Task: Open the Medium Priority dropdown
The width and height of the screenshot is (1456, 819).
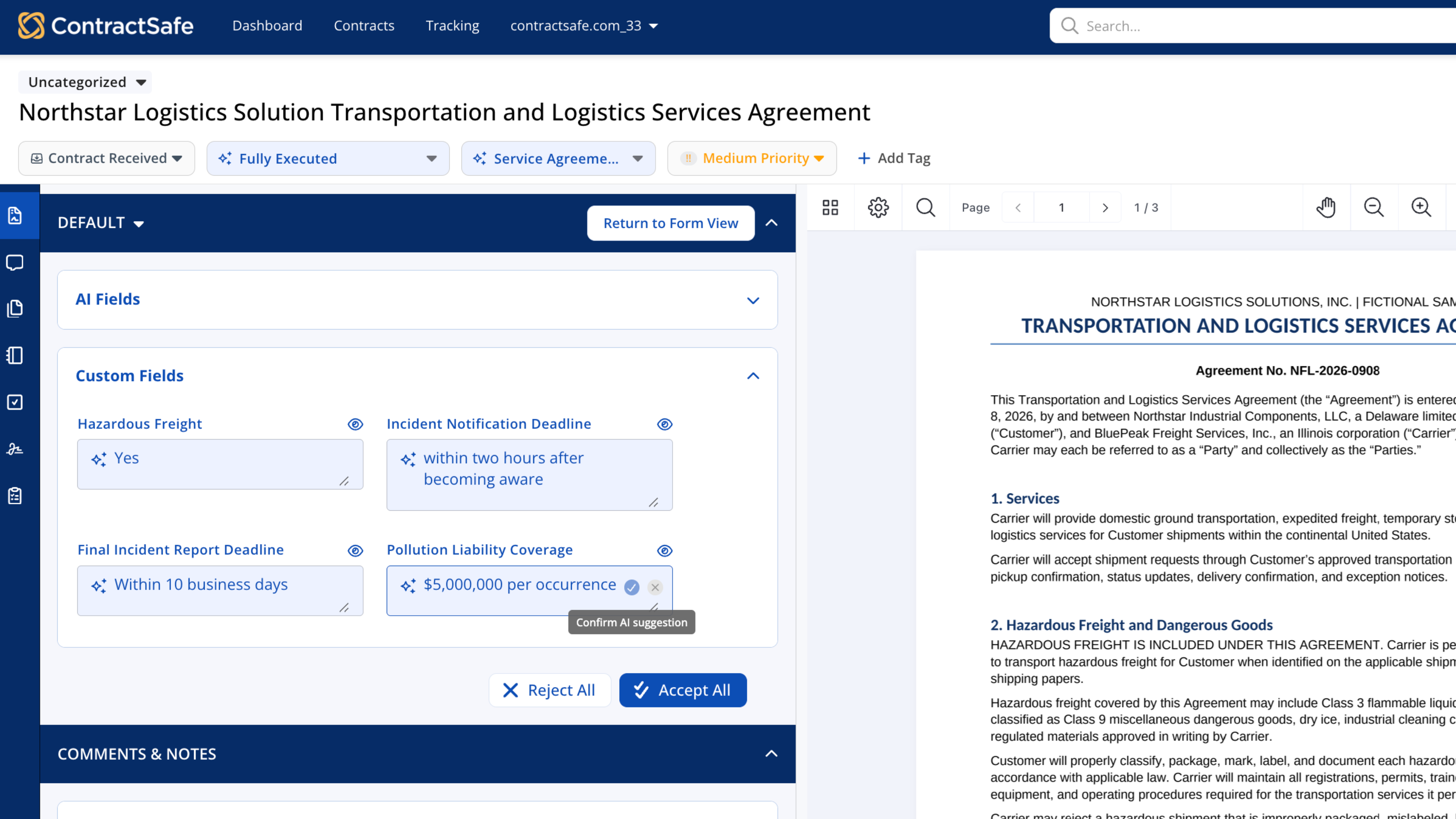Action: (x=752, y=158)
